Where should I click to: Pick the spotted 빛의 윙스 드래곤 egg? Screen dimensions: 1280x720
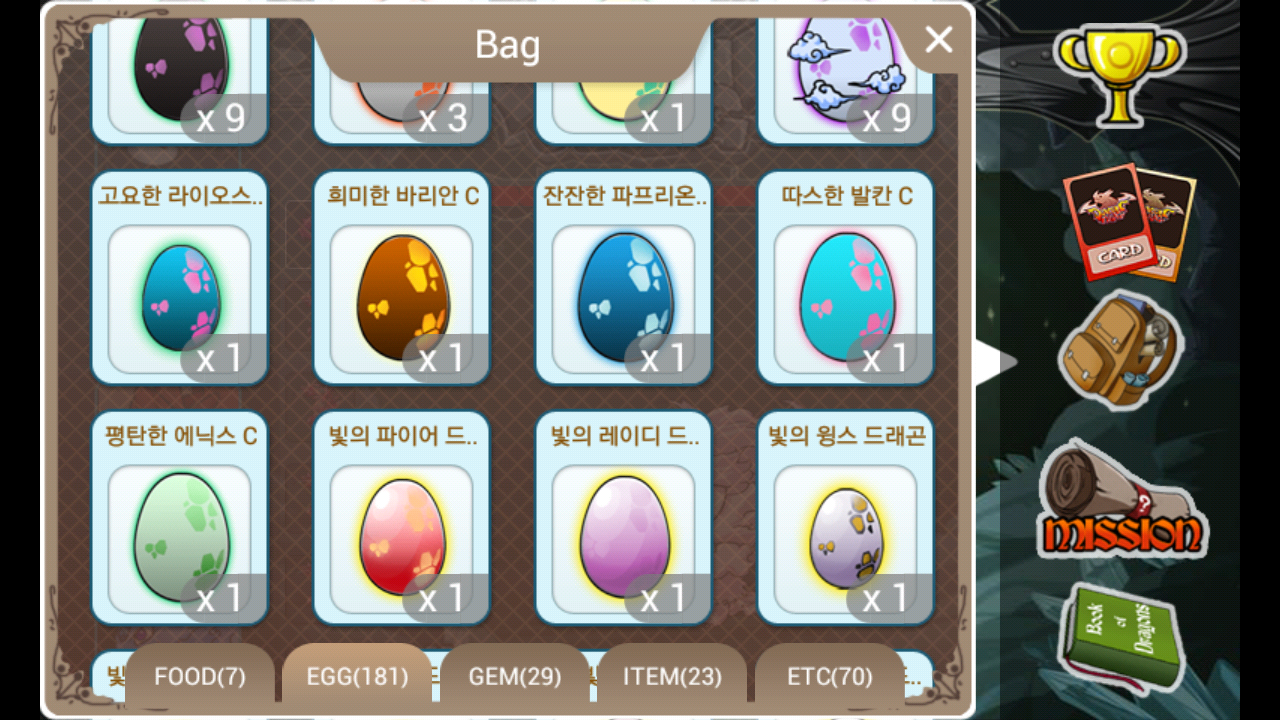(846, 518)
